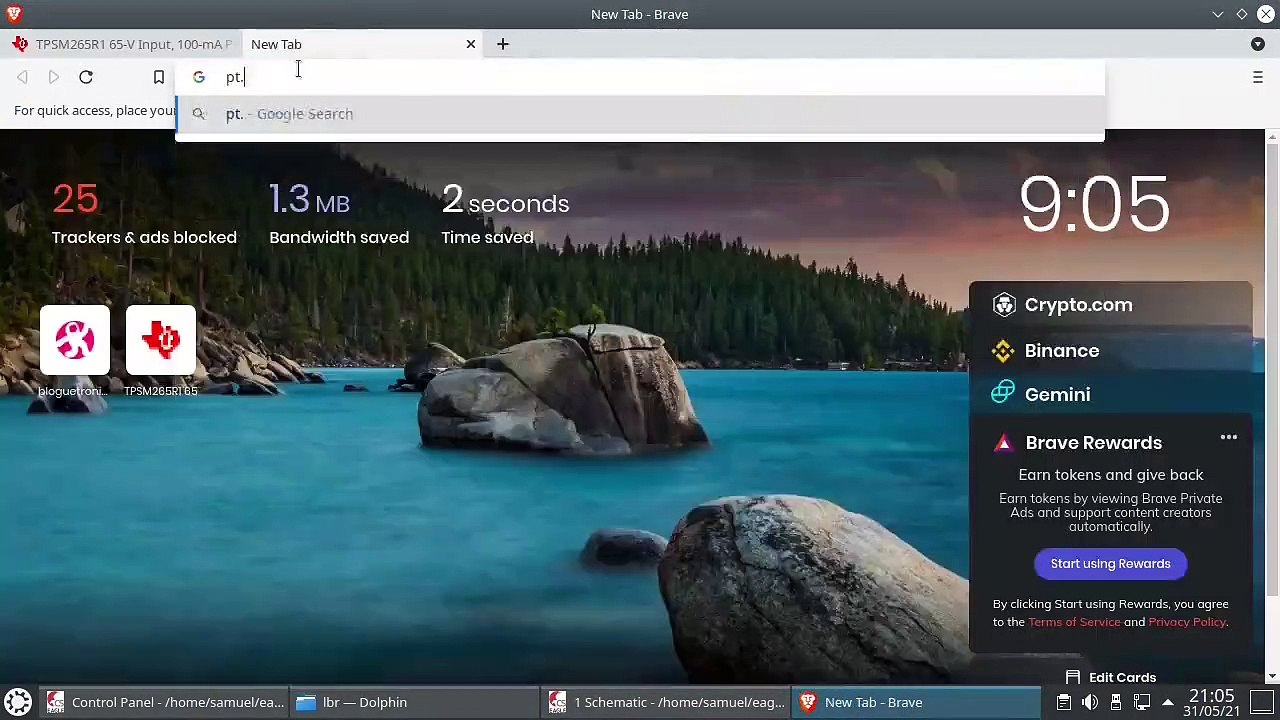This screenshot has width=1280, height=720.
Task: Open the clipboard tray icon
Action: tap(1064, 702)
